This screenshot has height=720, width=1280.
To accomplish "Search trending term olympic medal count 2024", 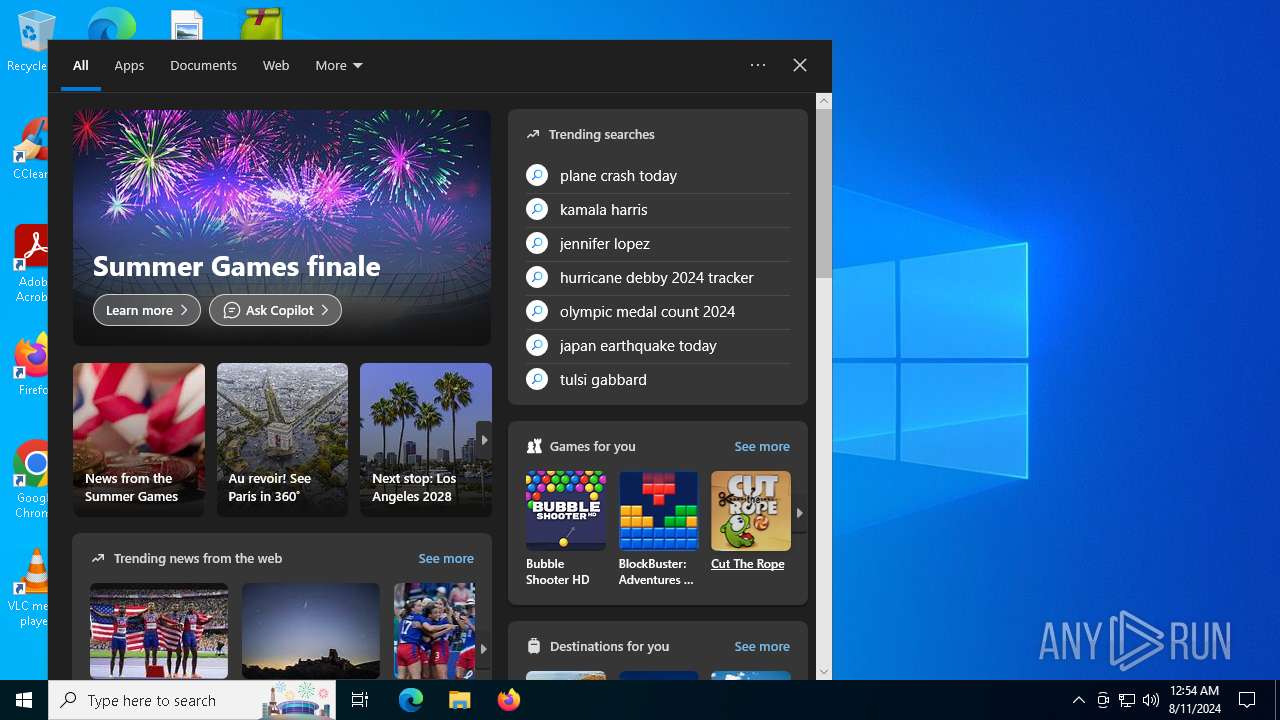I will tap(647, 311).
